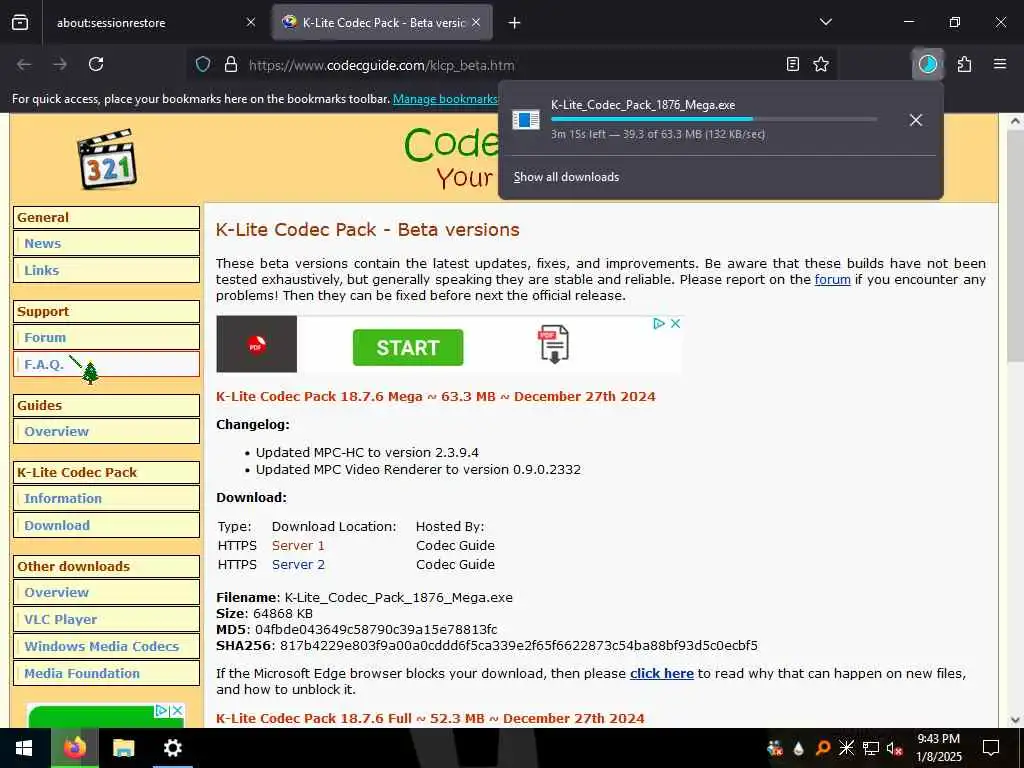Viewport: 1024px width, 768px height.
Task: Open Settings gear in taskbar
Action: [x=172, y=748]
